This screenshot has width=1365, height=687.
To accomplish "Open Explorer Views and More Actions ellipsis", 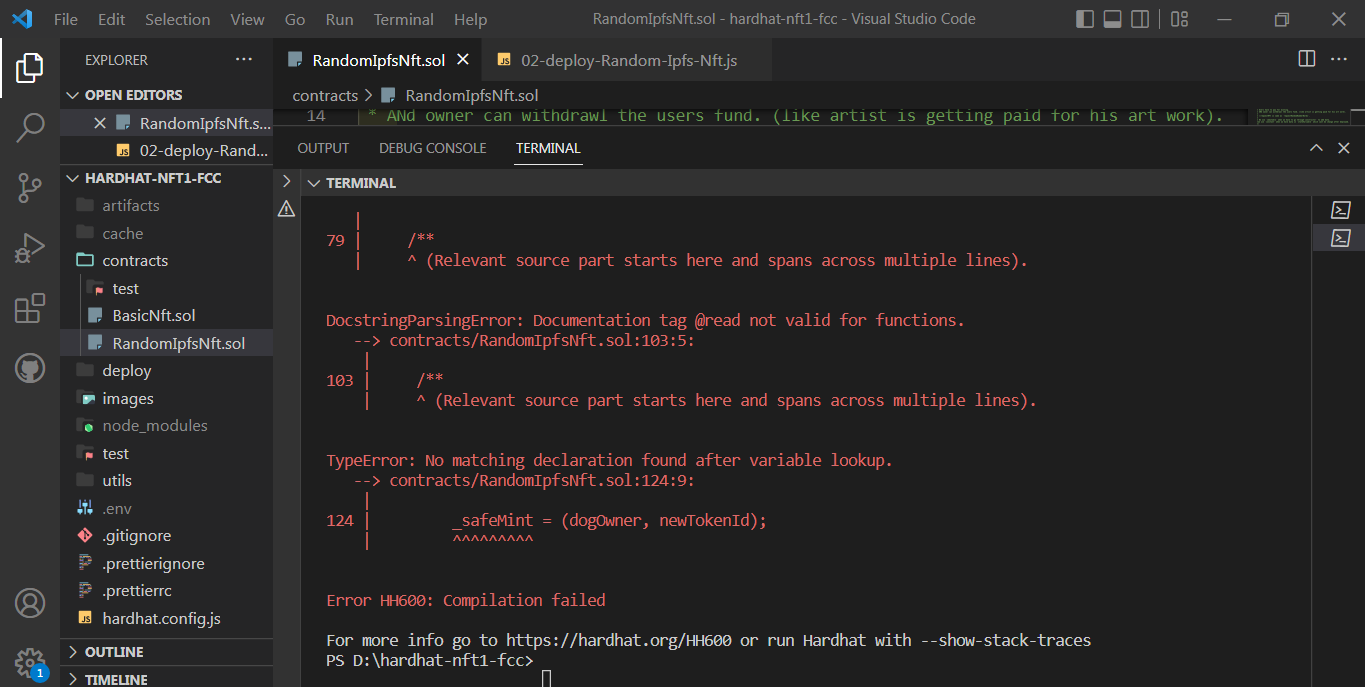I will [244, 60].
